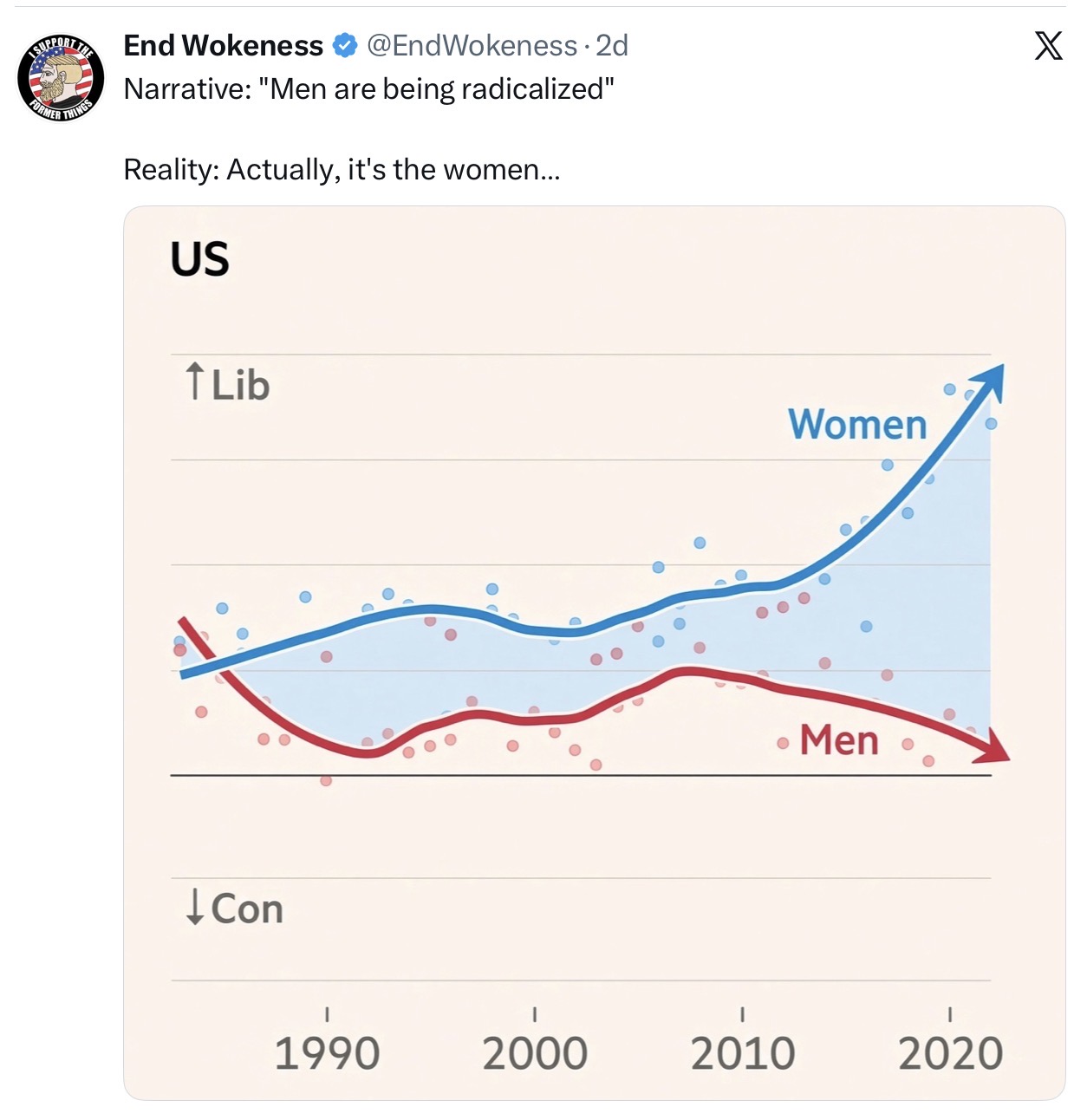Click the X logo icon
The image size is (1087, 1120).
coord(1048,45)
